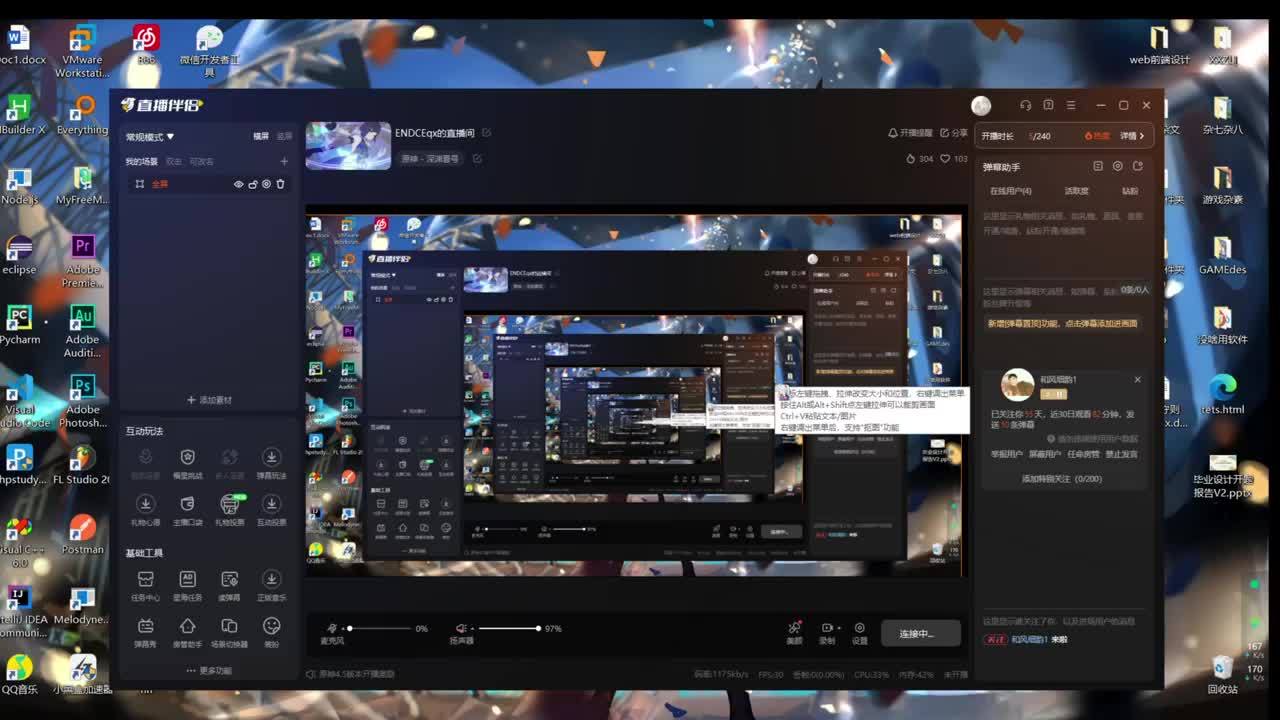Viewport: 1280px width, 720px height.
Task: Edit the 原神 stream category tag
Action: pos(477,158)
